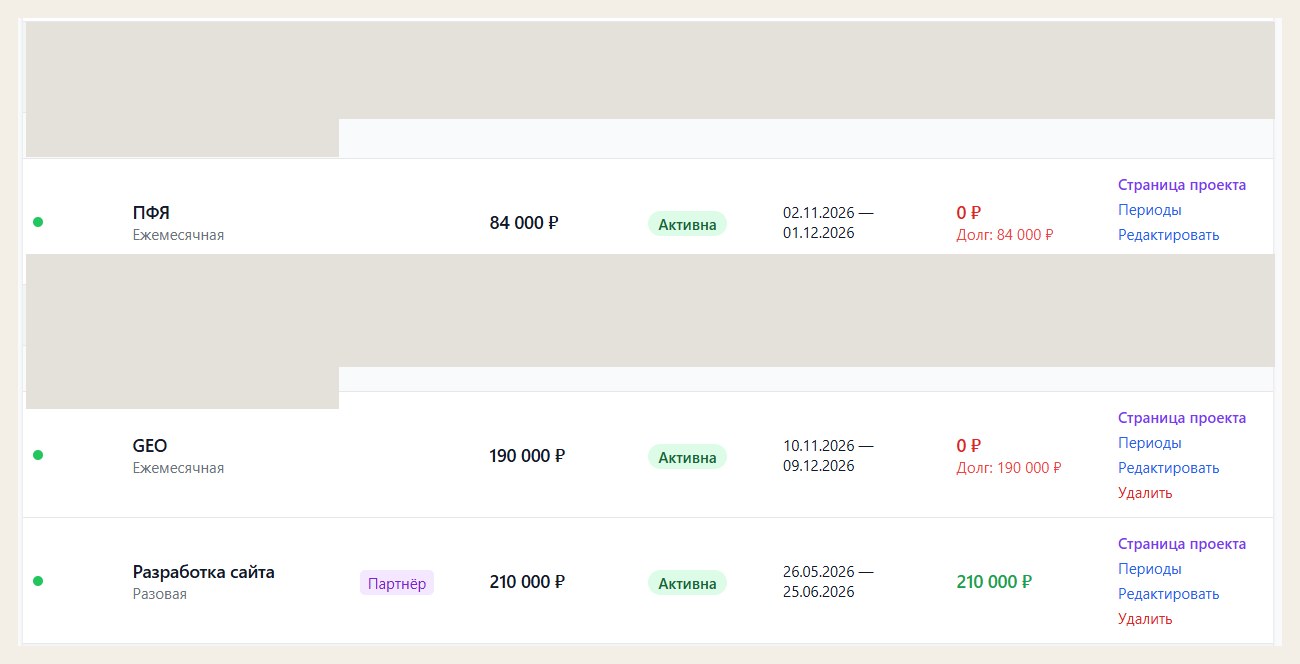Screen dimensions: 1300x664
Task: Open Периоды link in ПФЯ row
Action: point(1150,210)
